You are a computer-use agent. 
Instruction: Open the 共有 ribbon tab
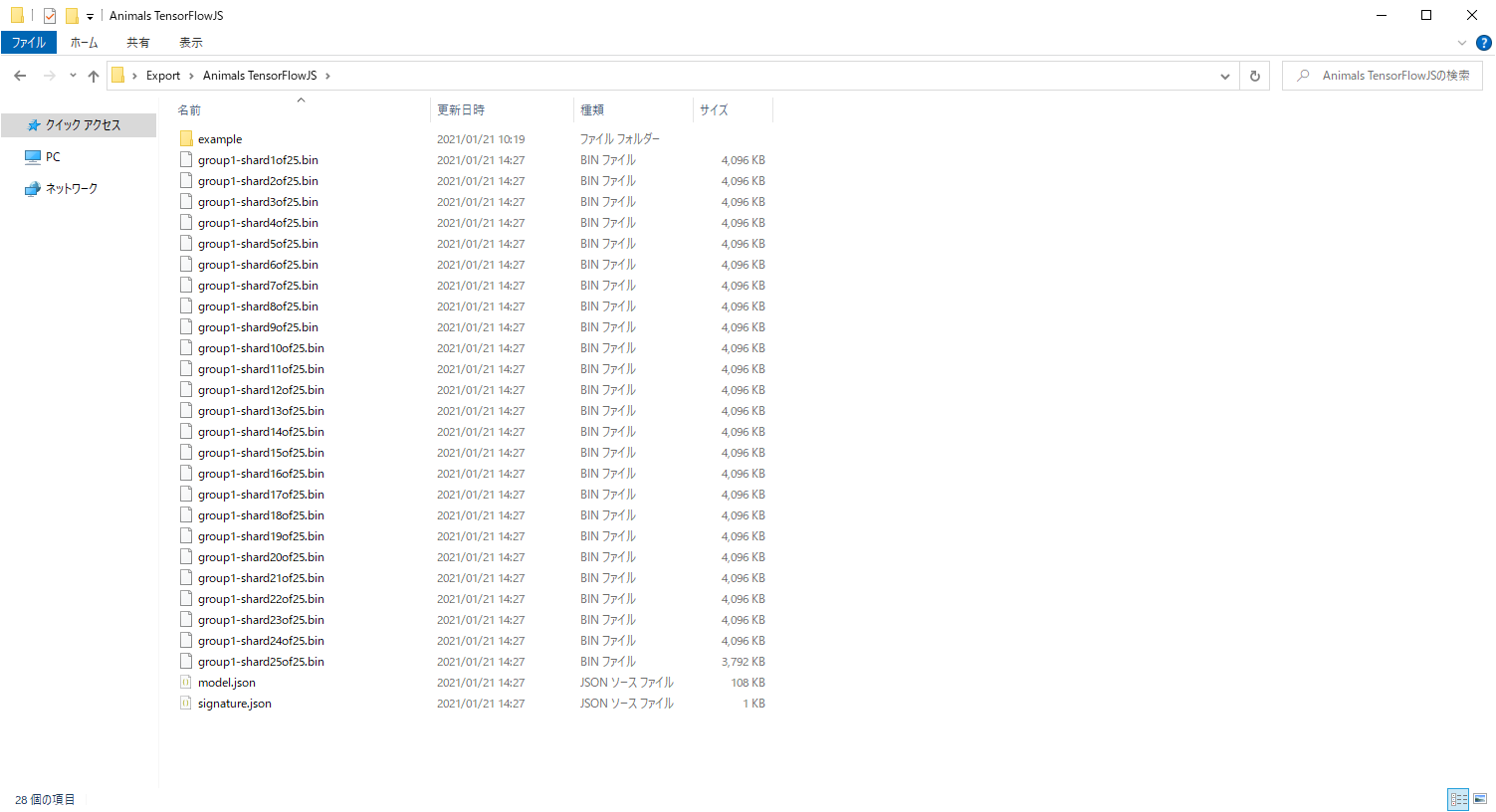click(138, 43)
